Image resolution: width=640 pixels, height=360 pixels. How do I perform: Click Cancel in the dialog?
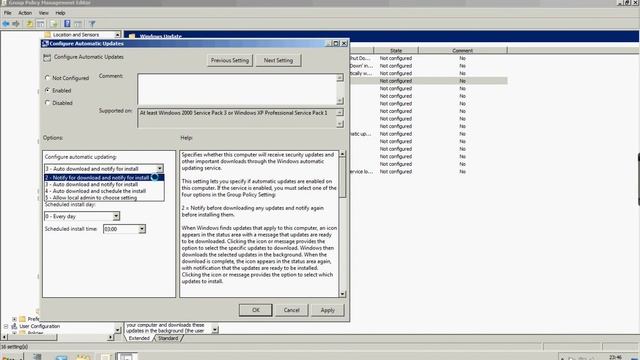click(291, 310)
